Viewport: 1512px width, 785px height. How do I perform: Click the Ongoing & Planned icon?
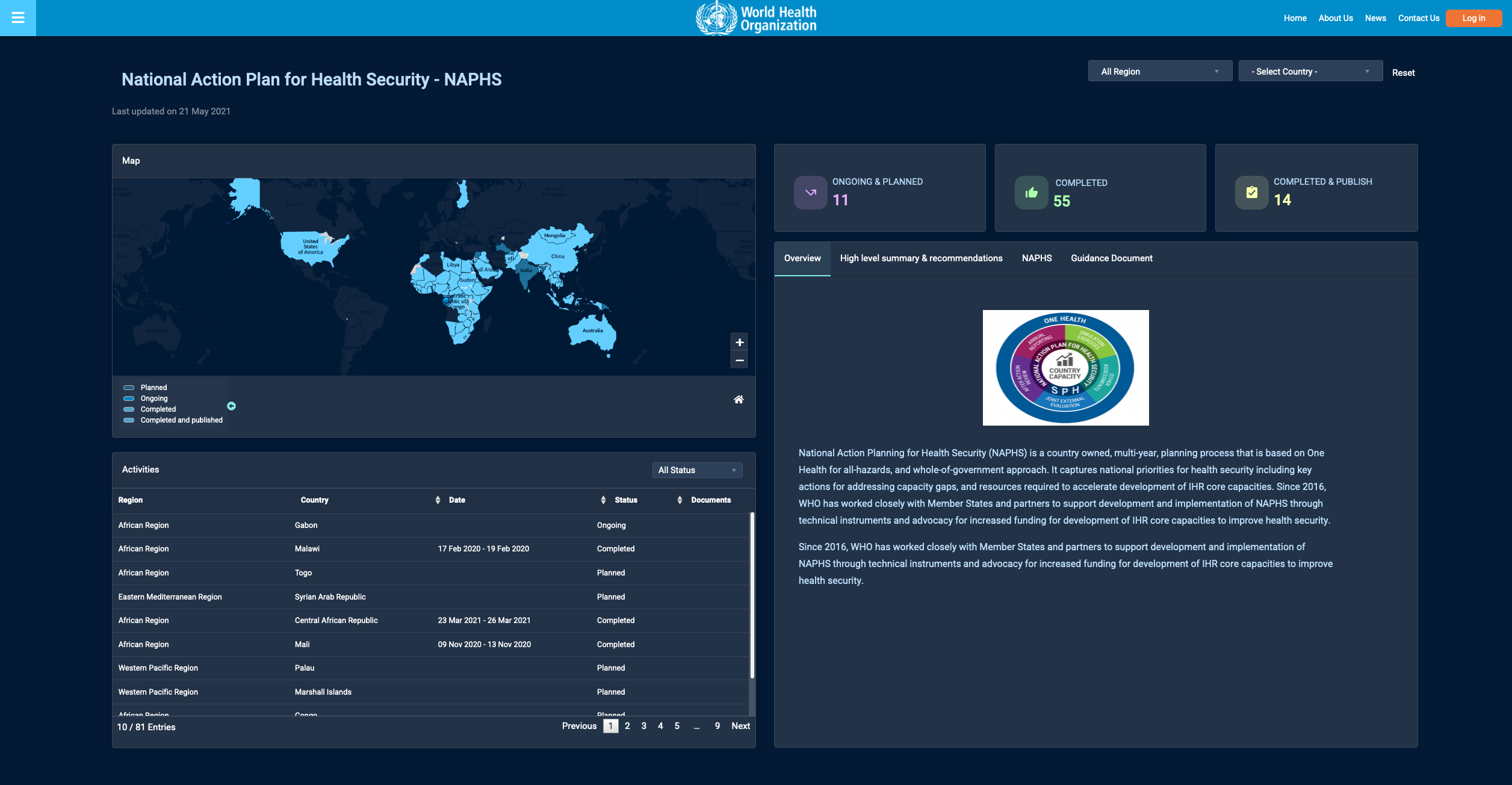click(810, 193)
